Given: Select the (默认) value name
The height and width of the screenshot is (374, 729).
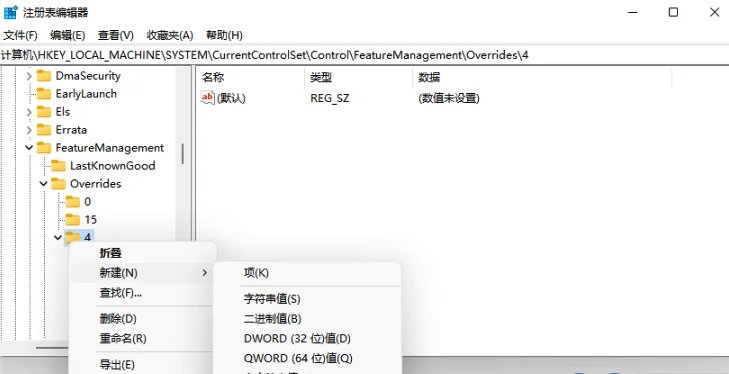Looking at the screenshot, I should pyautogui.click(x=231, y=99).
